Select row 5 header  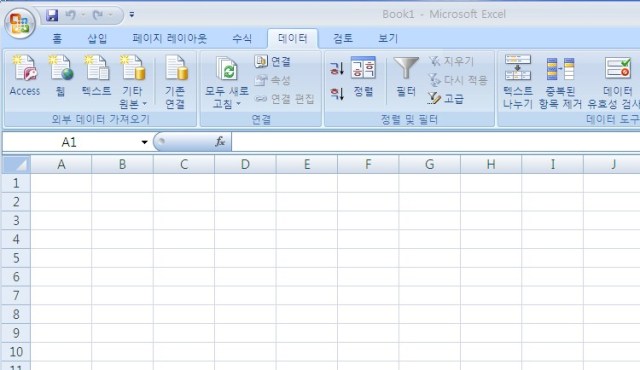16,258
